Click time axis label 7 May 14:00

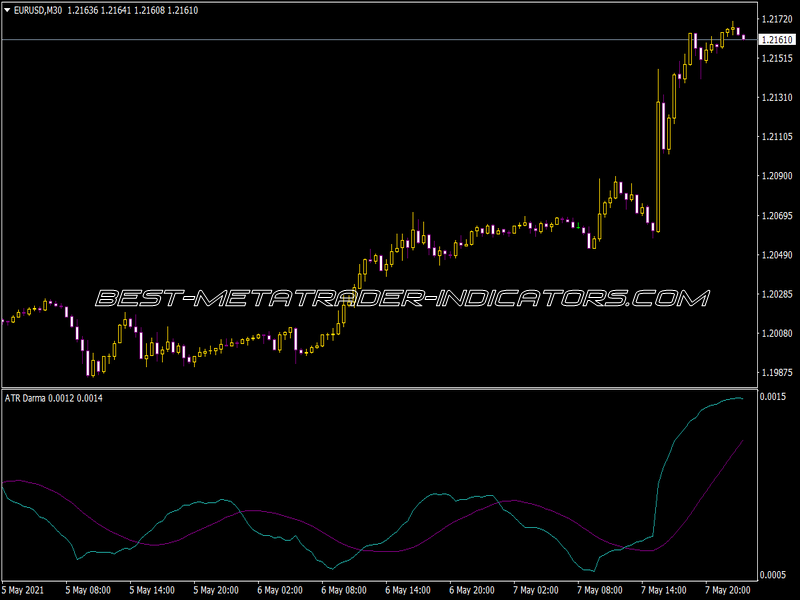(x=664, y=590)
